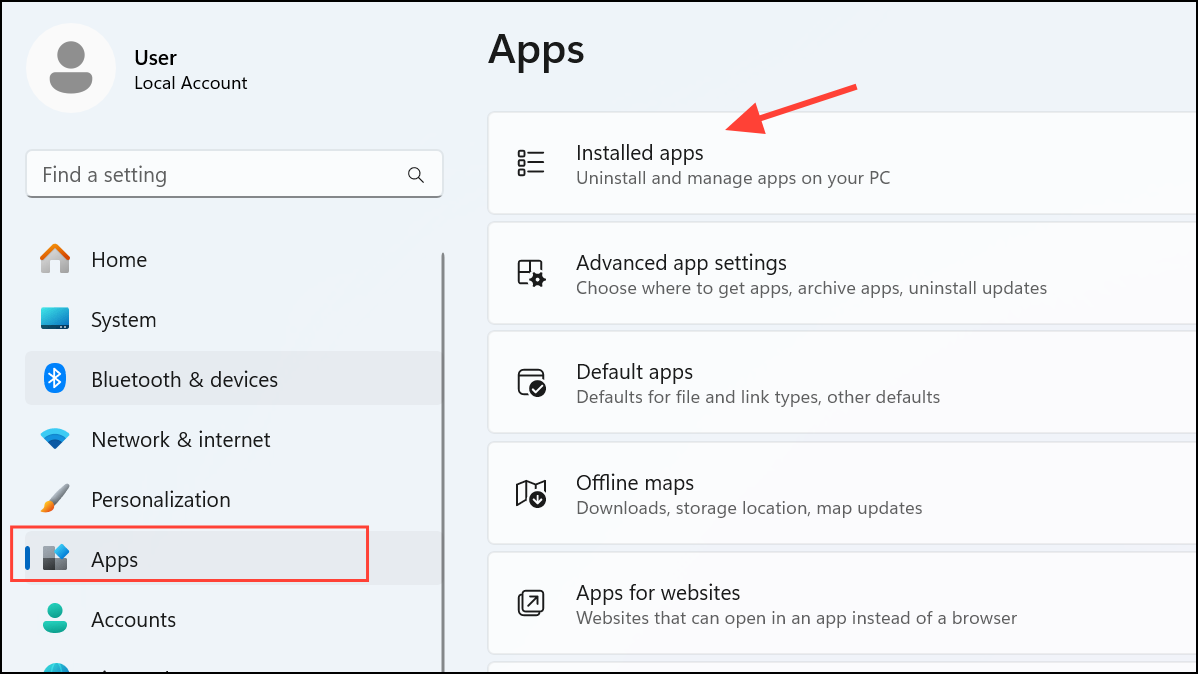Select Network & internet in sidebar
The height and width of the screenshot is (674, 1198).
click(234, 439)
